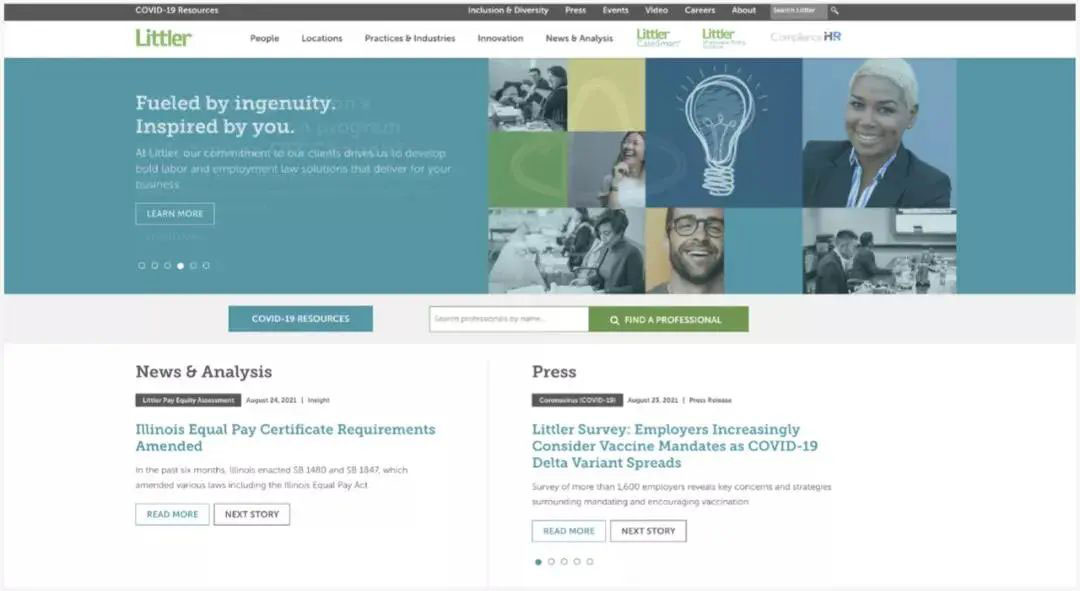
Task: Click the Find a Professional button
Action: pyautogui.click(x=668, y=320)
